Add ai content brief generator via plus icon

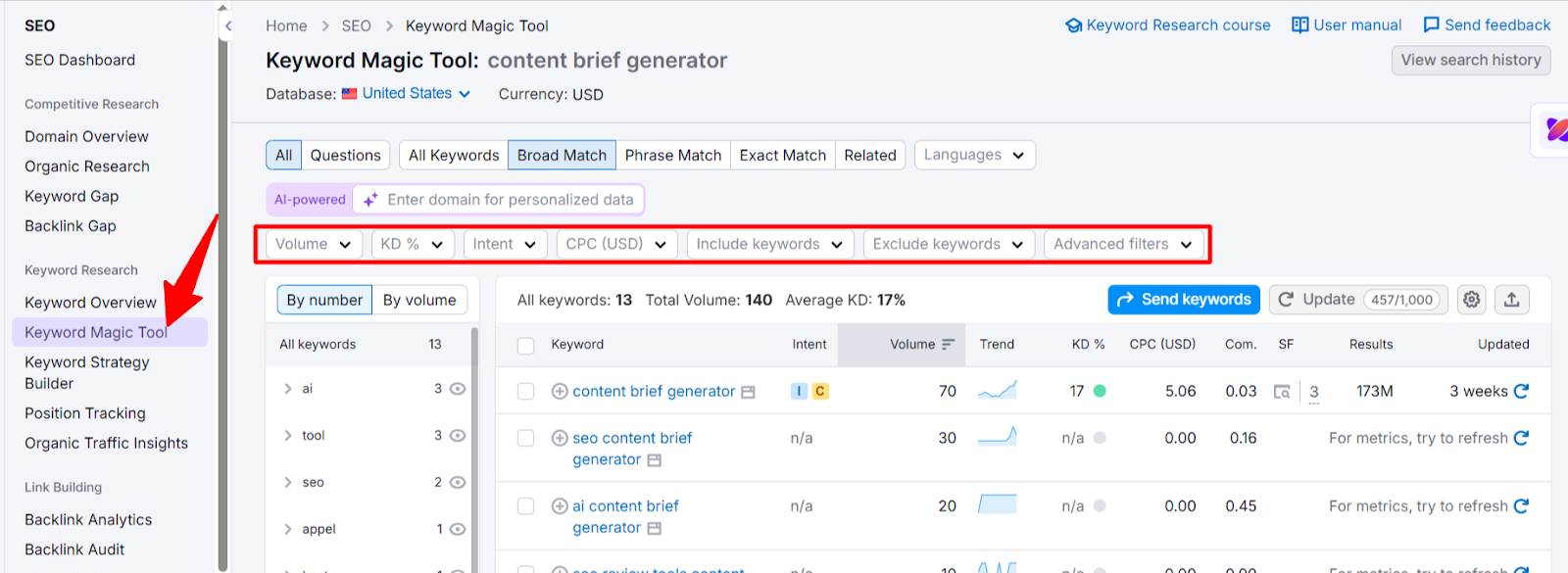point(560,506)
